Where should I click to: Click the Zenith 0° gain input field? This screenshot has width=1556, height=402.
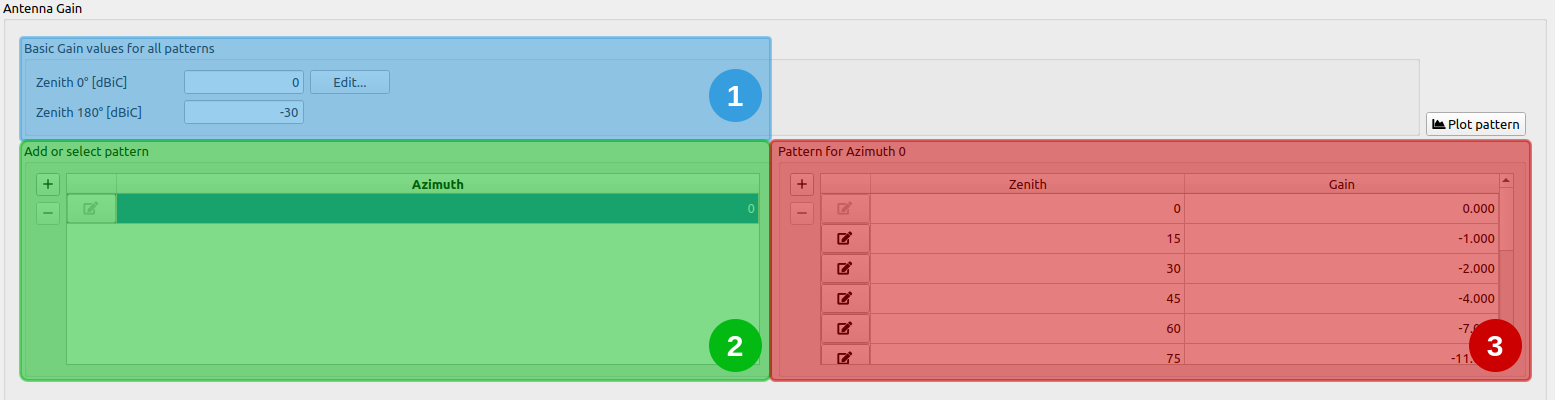243,82
